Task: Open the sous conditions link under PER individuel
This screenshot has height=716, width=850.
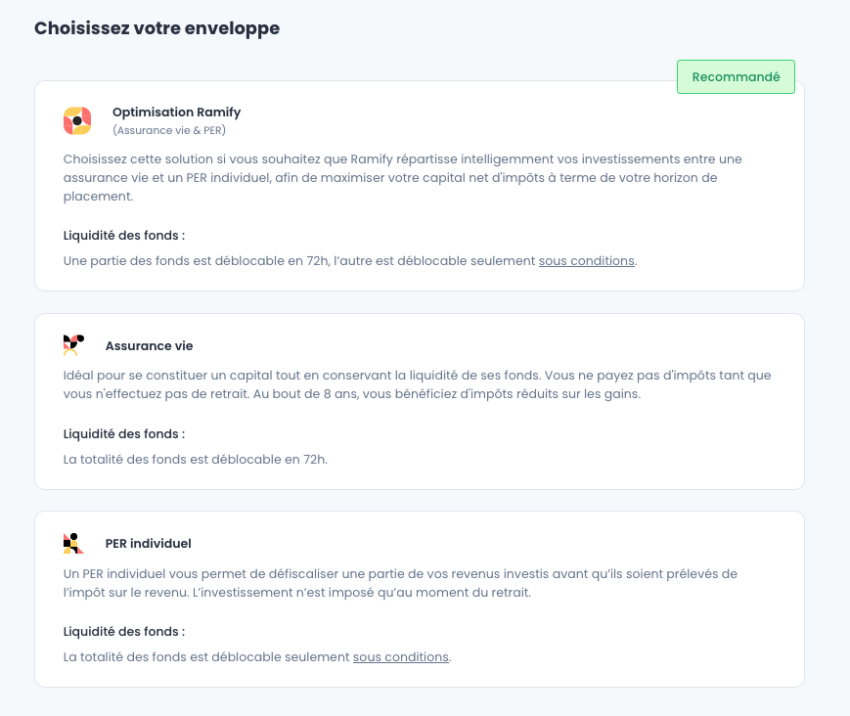Action: coord(400,657)
